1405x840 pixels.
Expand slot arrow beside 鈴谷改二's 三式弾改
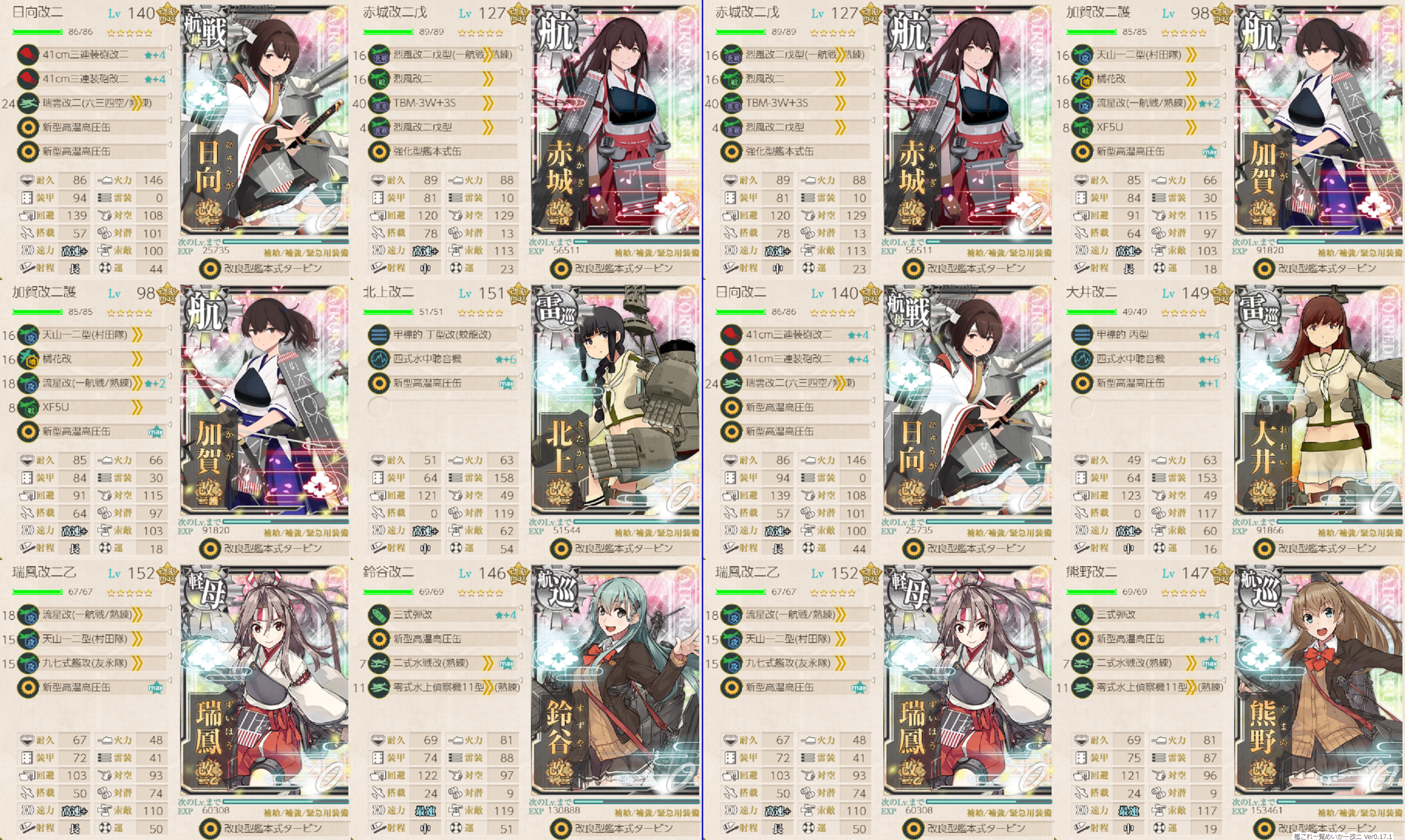tap(520, 609)
